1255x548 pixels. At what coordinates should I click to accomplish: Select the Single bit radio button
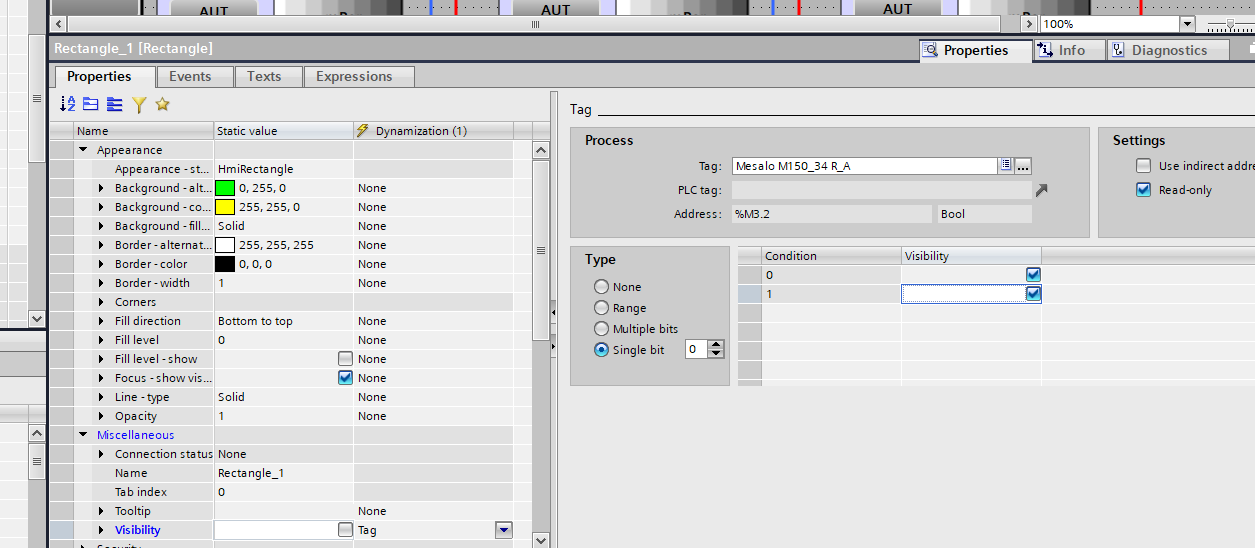(601, 350)
